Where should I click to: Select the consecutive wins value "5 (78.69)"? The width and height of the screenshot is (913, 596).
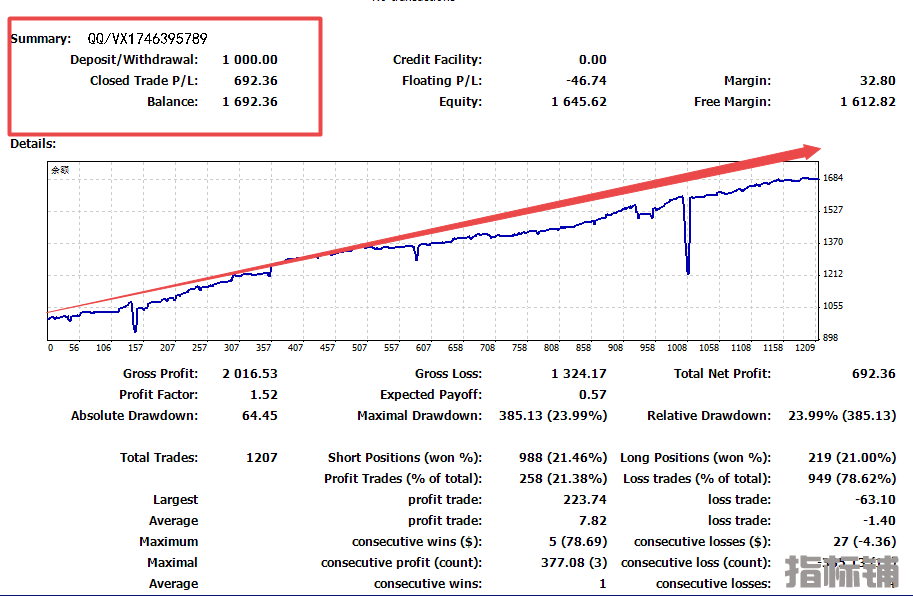578,541
